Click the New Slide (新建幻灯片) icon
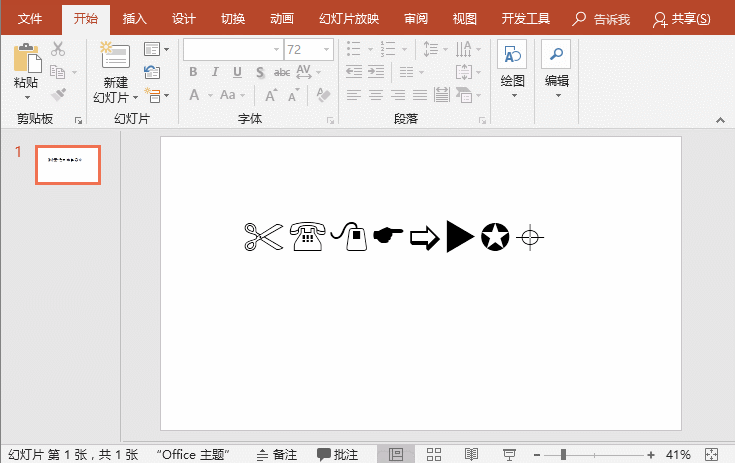 tap(115, 58)
